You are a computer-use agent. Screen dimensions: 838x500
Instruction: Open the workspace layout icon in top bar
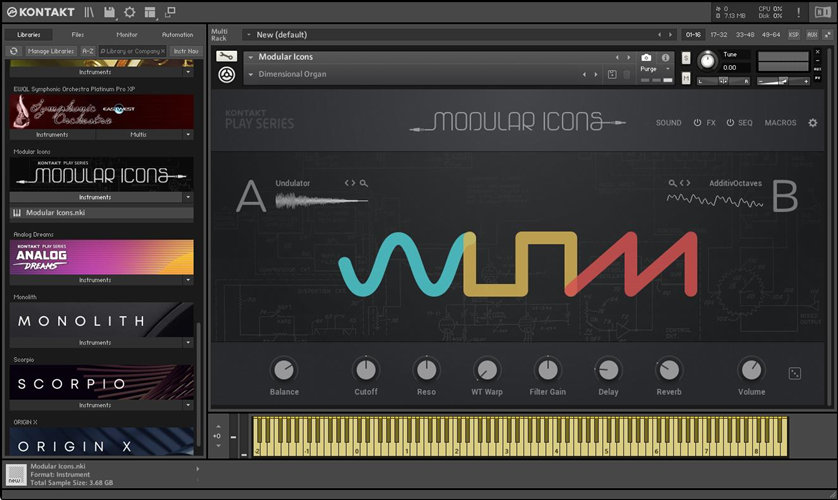pyautogui.click(x=150, y=12)
